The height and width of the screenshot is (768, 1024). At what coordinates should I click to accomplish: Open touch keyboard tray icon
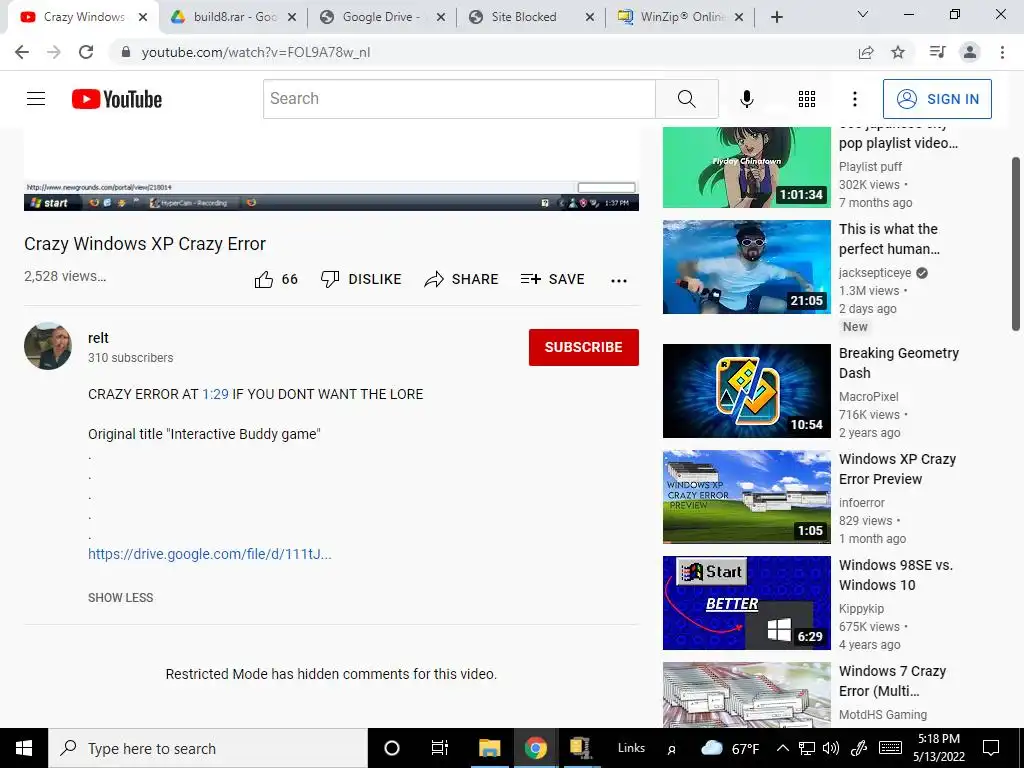(x=890, y=748)
